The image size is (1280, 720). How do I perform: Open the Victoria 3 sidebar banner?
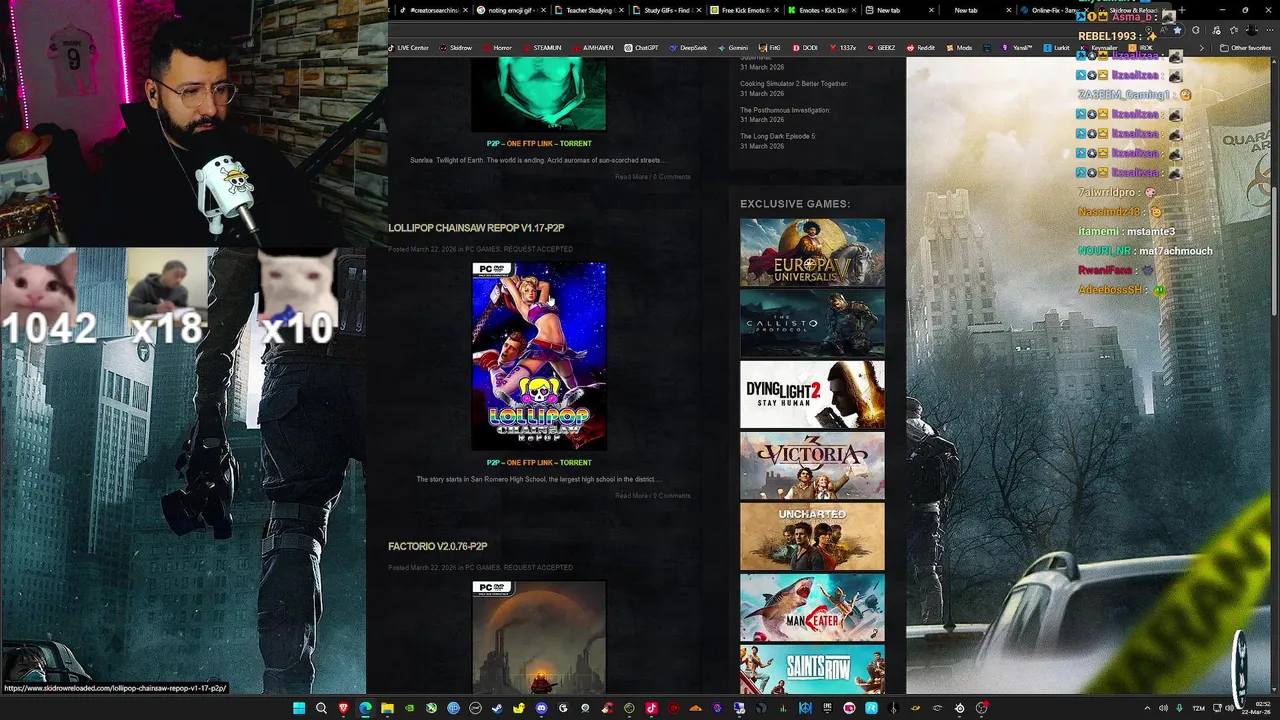[812, 465]
